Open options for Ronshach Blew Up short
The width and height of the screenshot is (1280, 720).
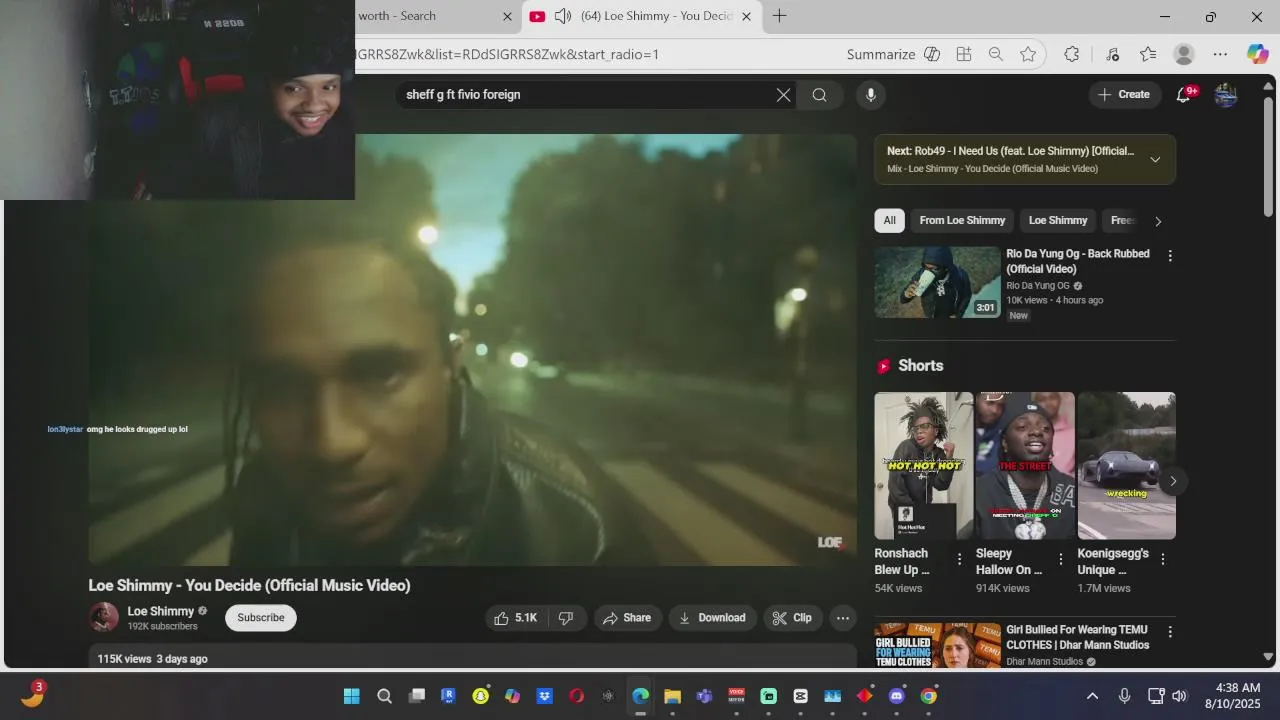[x=959, y=559]
